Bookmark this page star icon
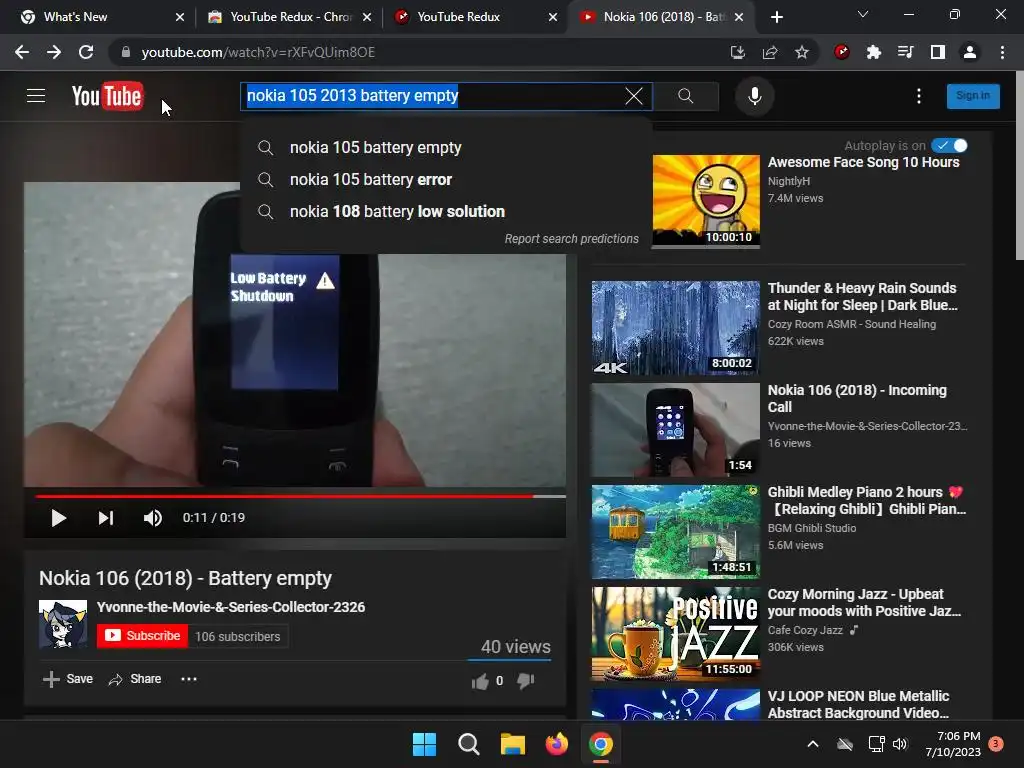Viewport: 1024px width, 768px height. (802, 52)
